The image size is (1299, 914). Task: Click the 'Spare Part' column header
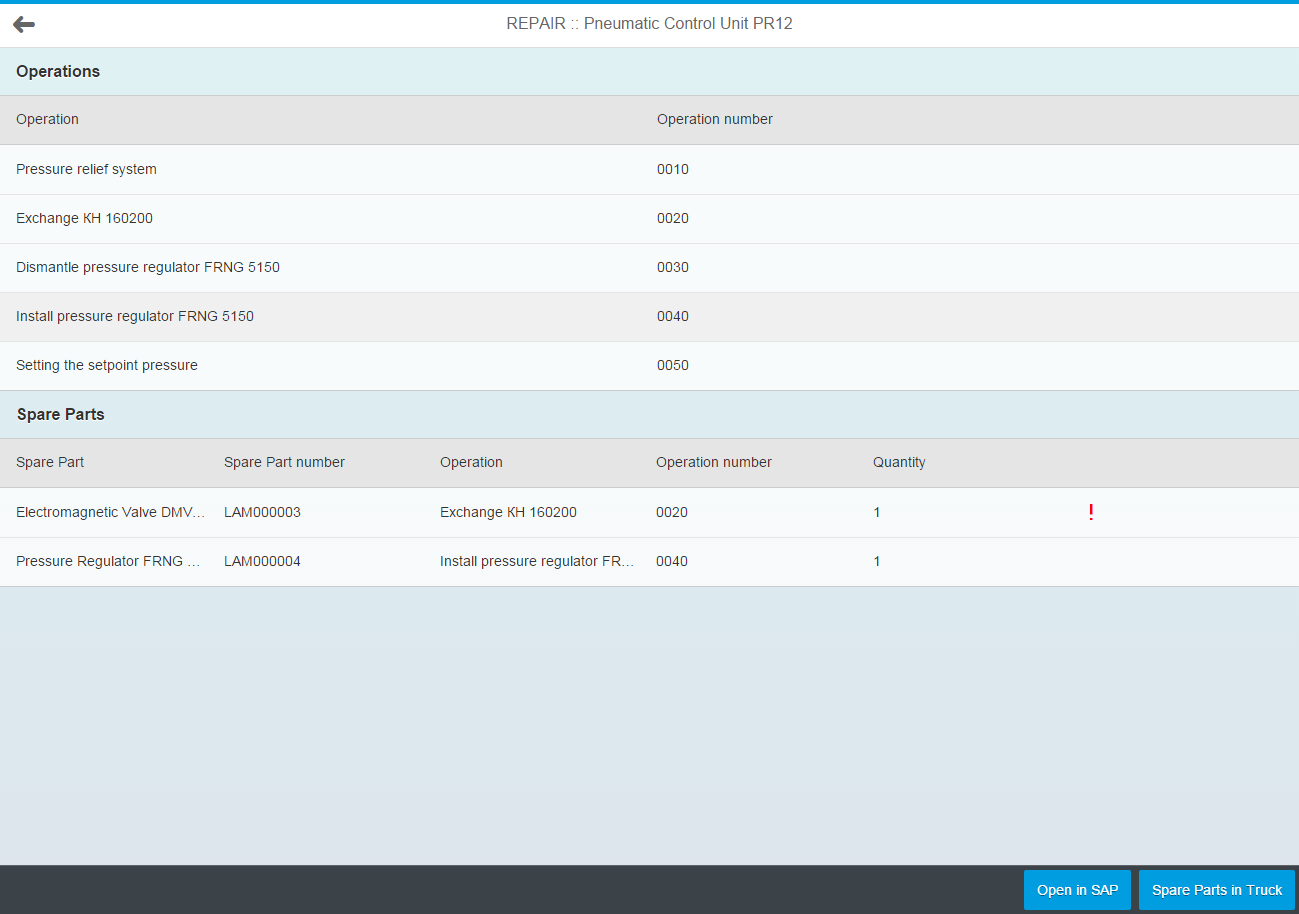pyautogui.click(x=50, y=462)
